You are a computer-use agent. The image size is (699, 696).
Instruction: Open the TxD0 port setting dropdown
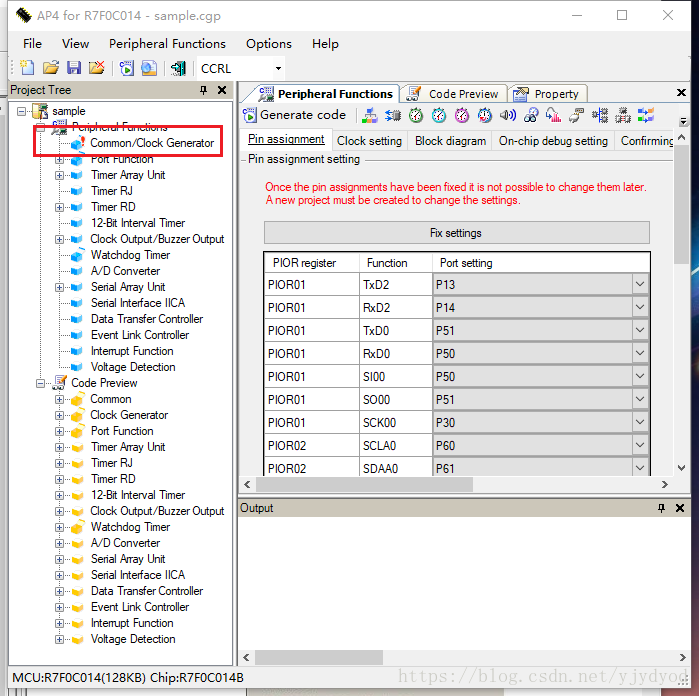(x=640, y=330)
